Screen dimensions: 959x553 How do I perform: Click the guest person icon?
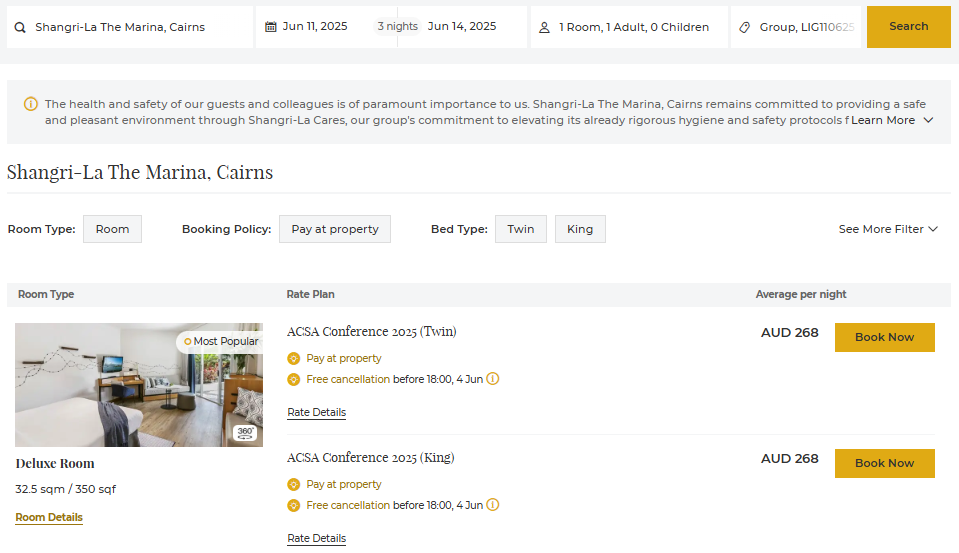(544, 28)
